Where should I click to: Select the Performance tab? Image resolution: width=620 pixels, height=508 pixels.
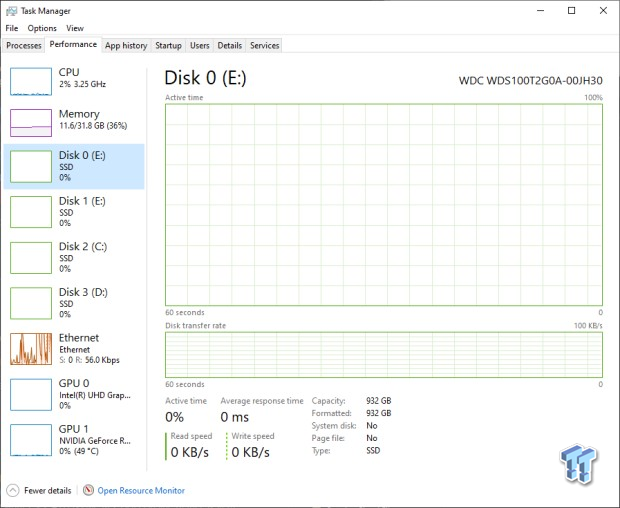(73, 44)
